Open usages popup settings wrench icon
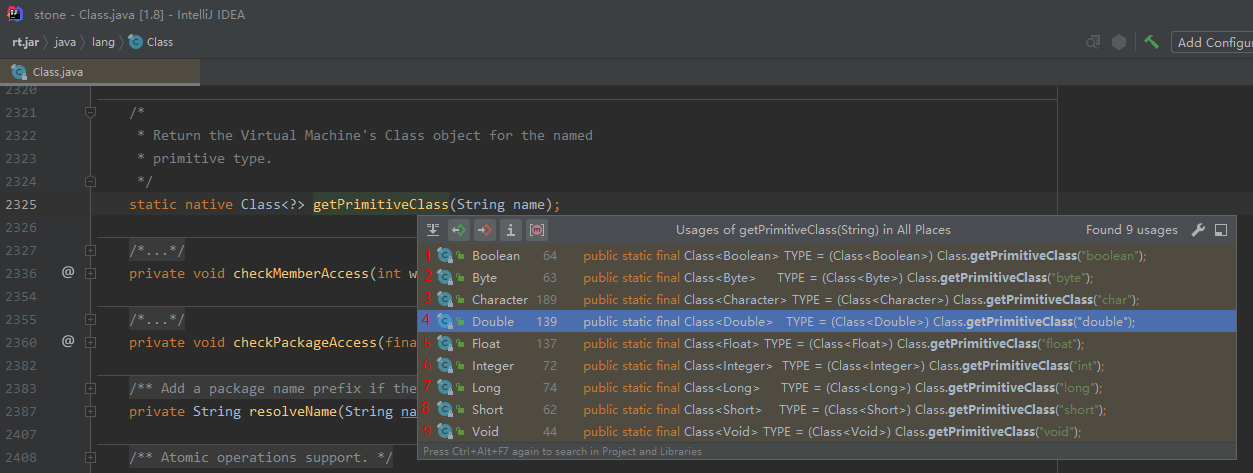This screenshot has width=1253, height=473. 1198,230
